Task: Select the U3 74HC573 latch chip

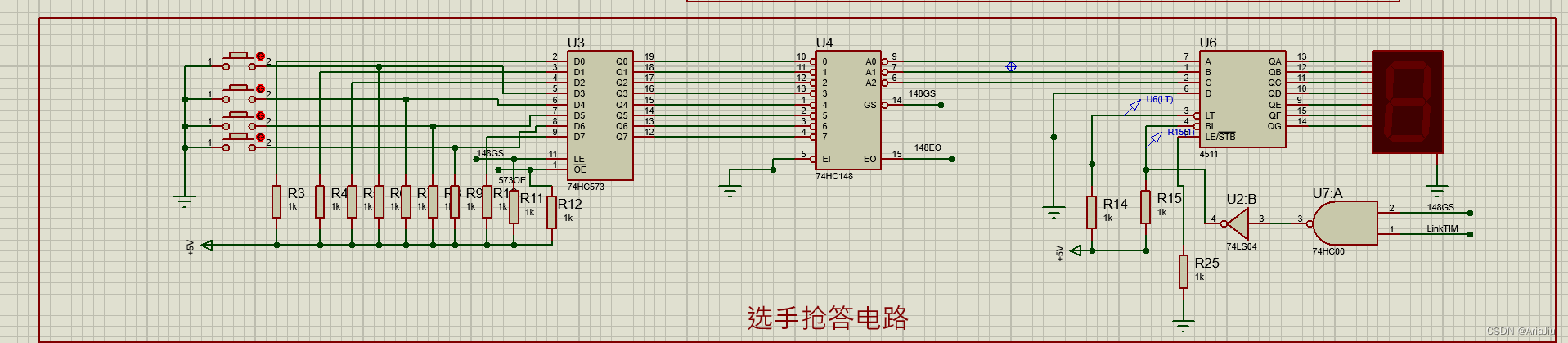Action: [x=601, y=115]
